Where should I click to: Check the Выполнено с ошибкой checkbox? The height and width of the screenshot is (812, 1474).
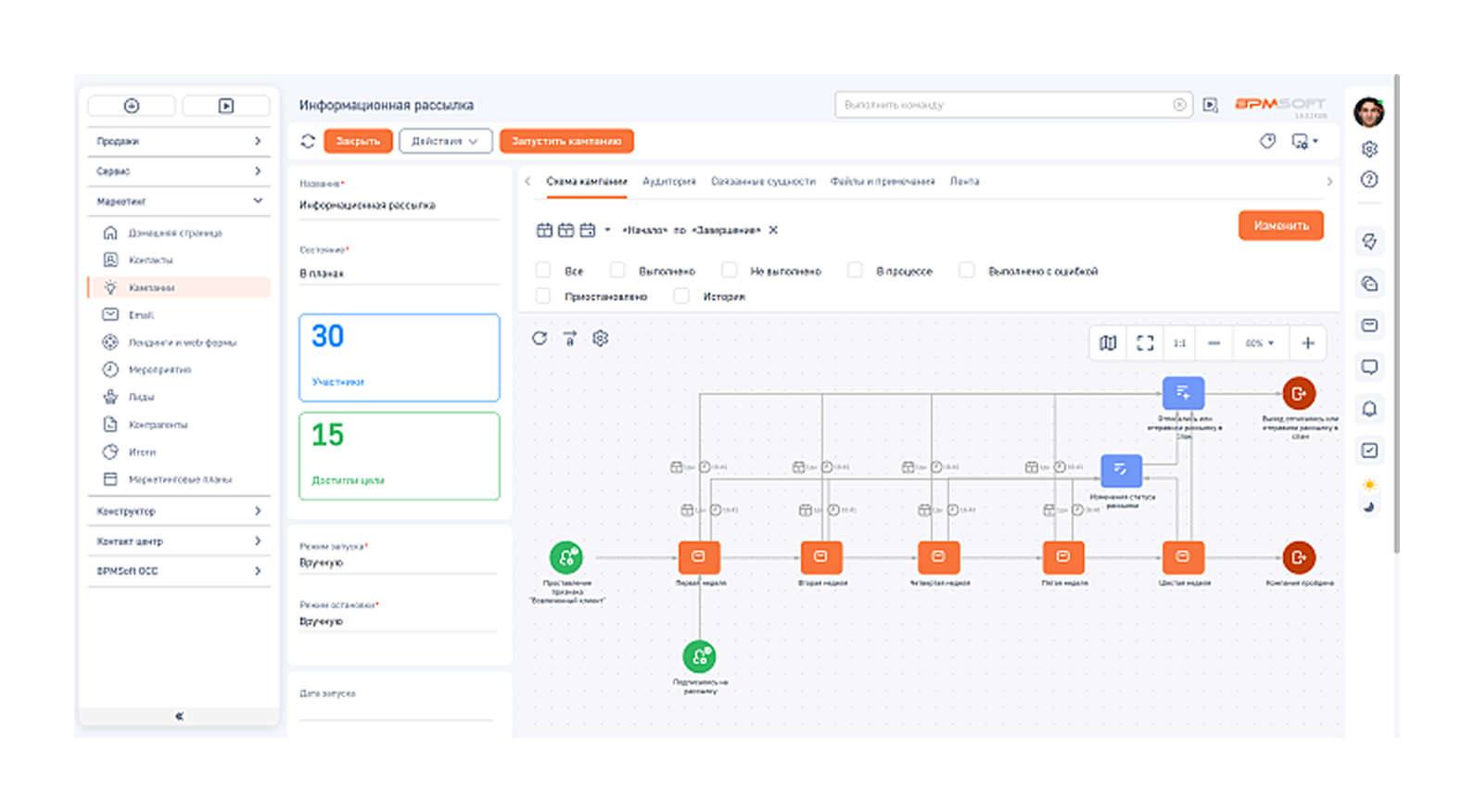pyautogui.click(x=967, y=271)
